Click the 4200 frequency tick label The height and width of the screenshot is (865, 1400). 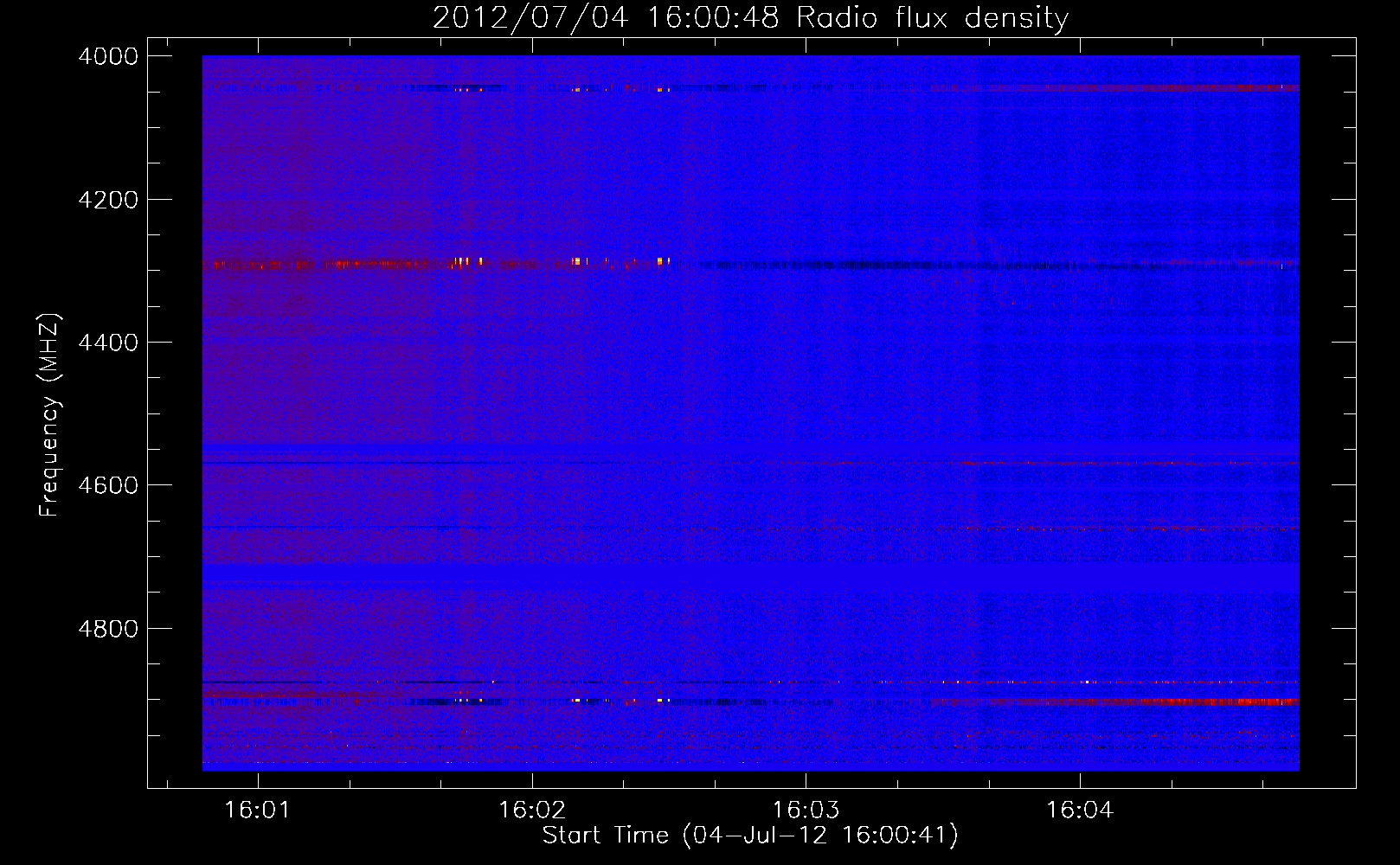pos(108,200)
